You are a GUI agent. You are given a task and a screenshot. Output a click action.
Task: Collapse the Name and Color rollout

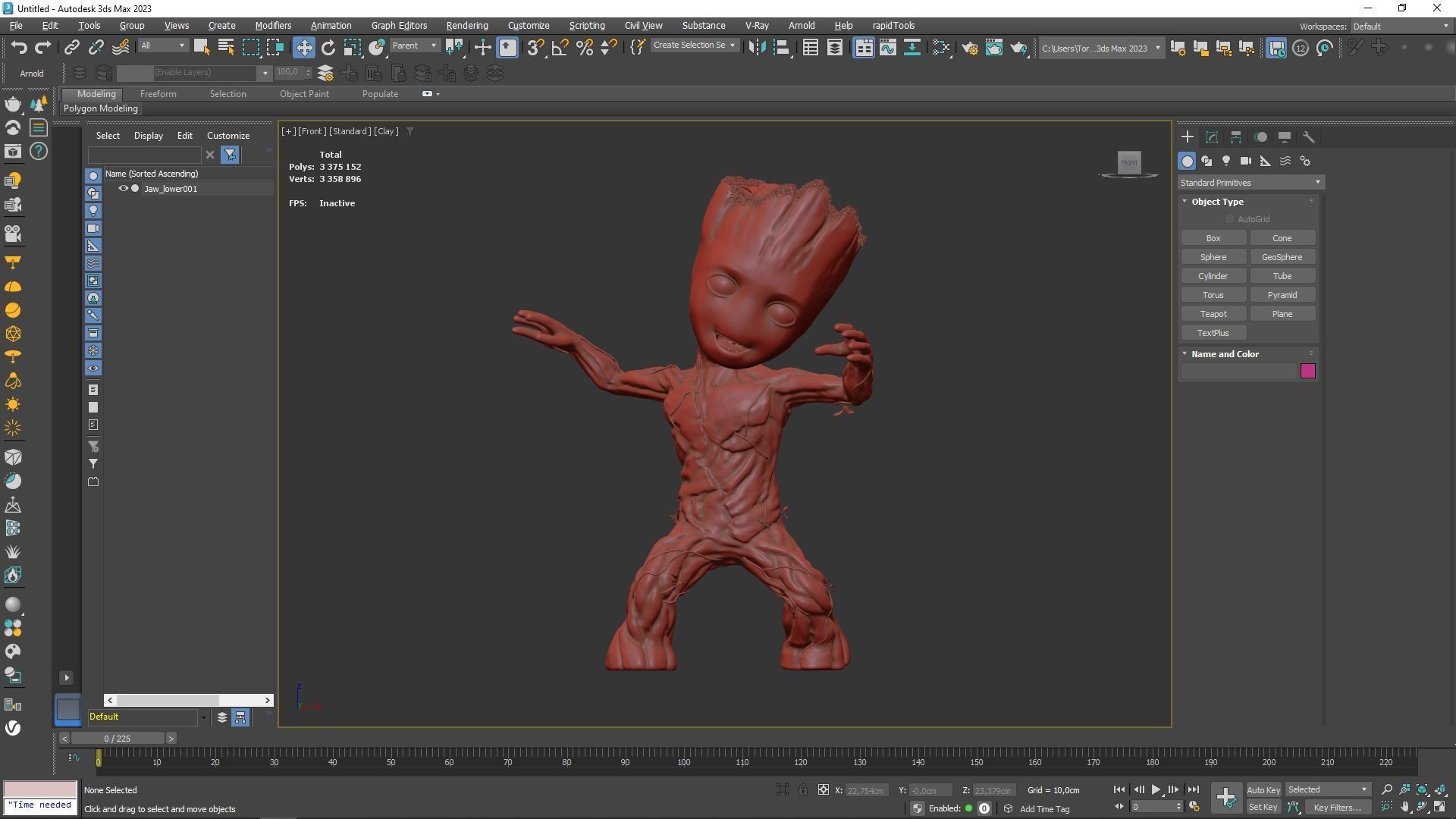(1185, 354)
